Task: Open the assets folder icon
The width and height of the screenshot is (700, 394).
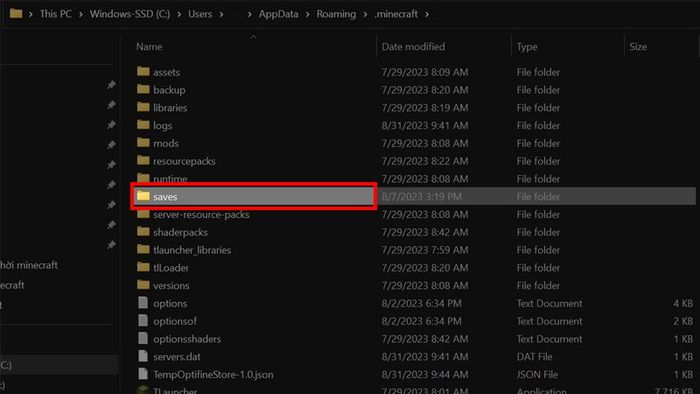Action: 143,71
